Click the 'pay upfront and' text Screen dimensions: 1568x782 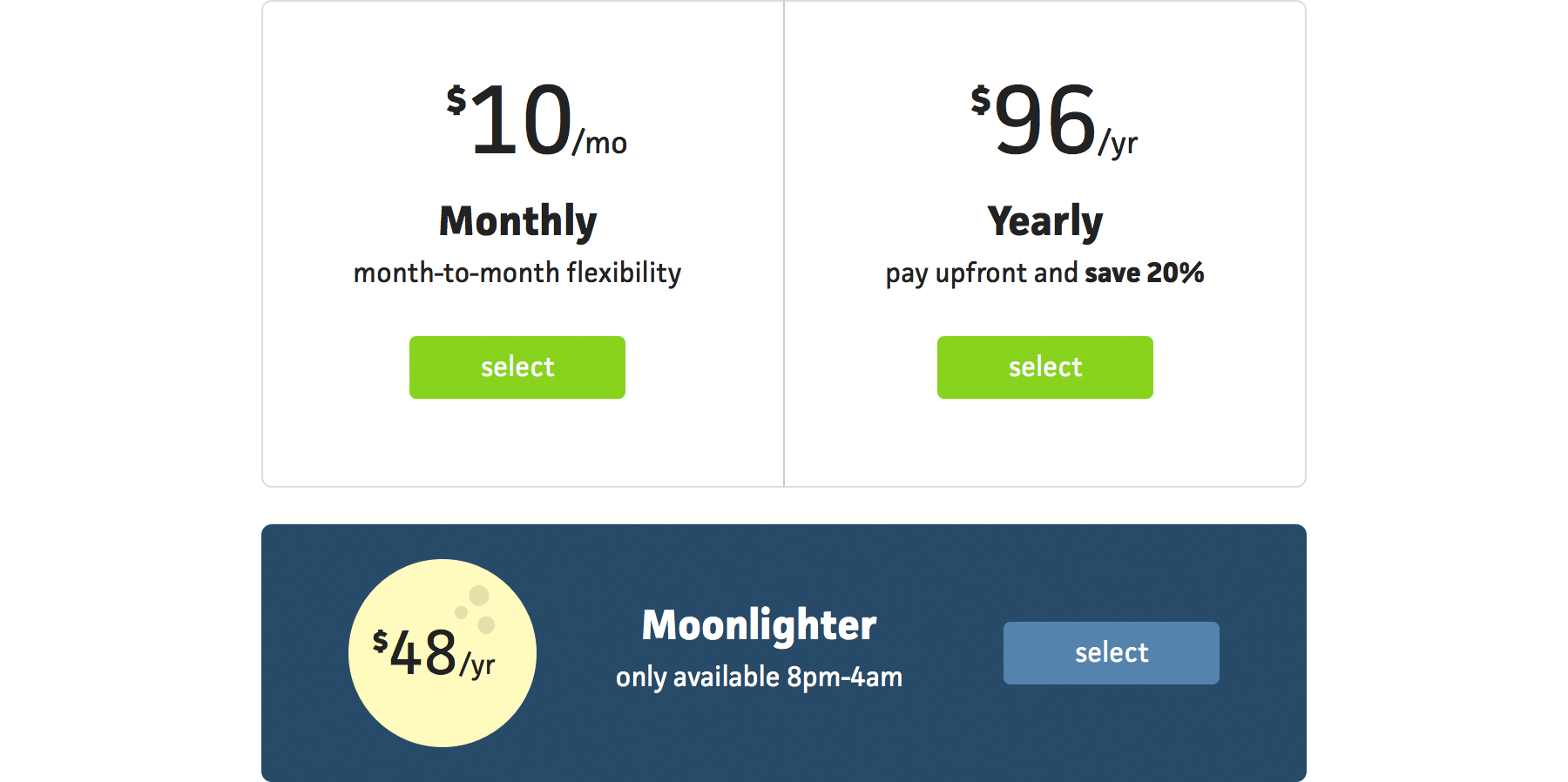[x=982, y=273]
